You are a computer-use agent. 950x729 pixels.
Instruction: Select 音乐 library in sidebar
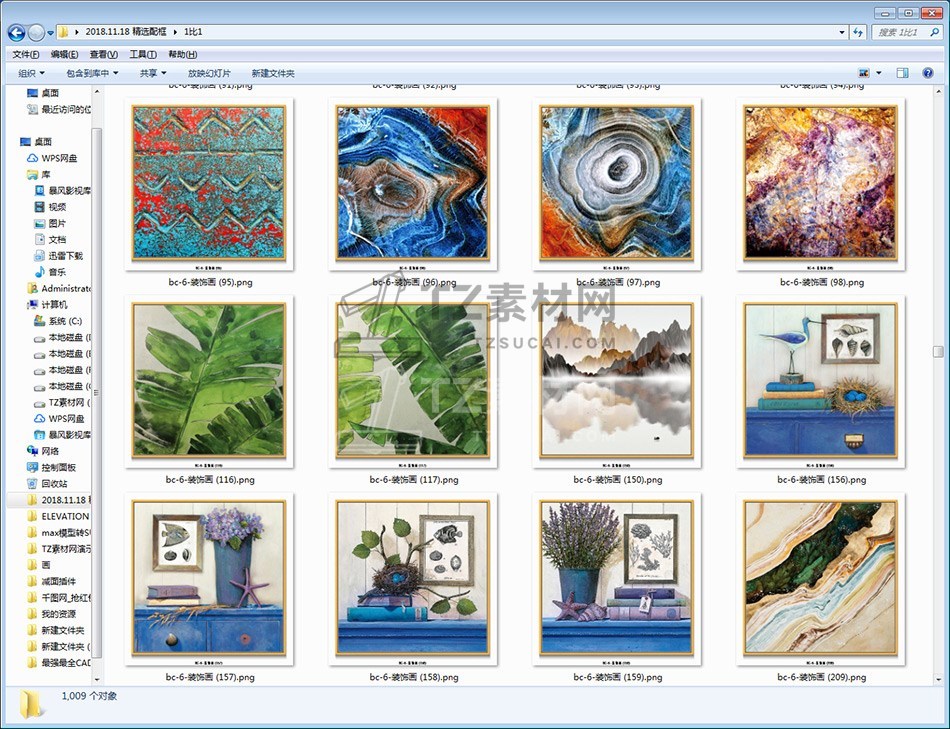[x=56, y=272]
